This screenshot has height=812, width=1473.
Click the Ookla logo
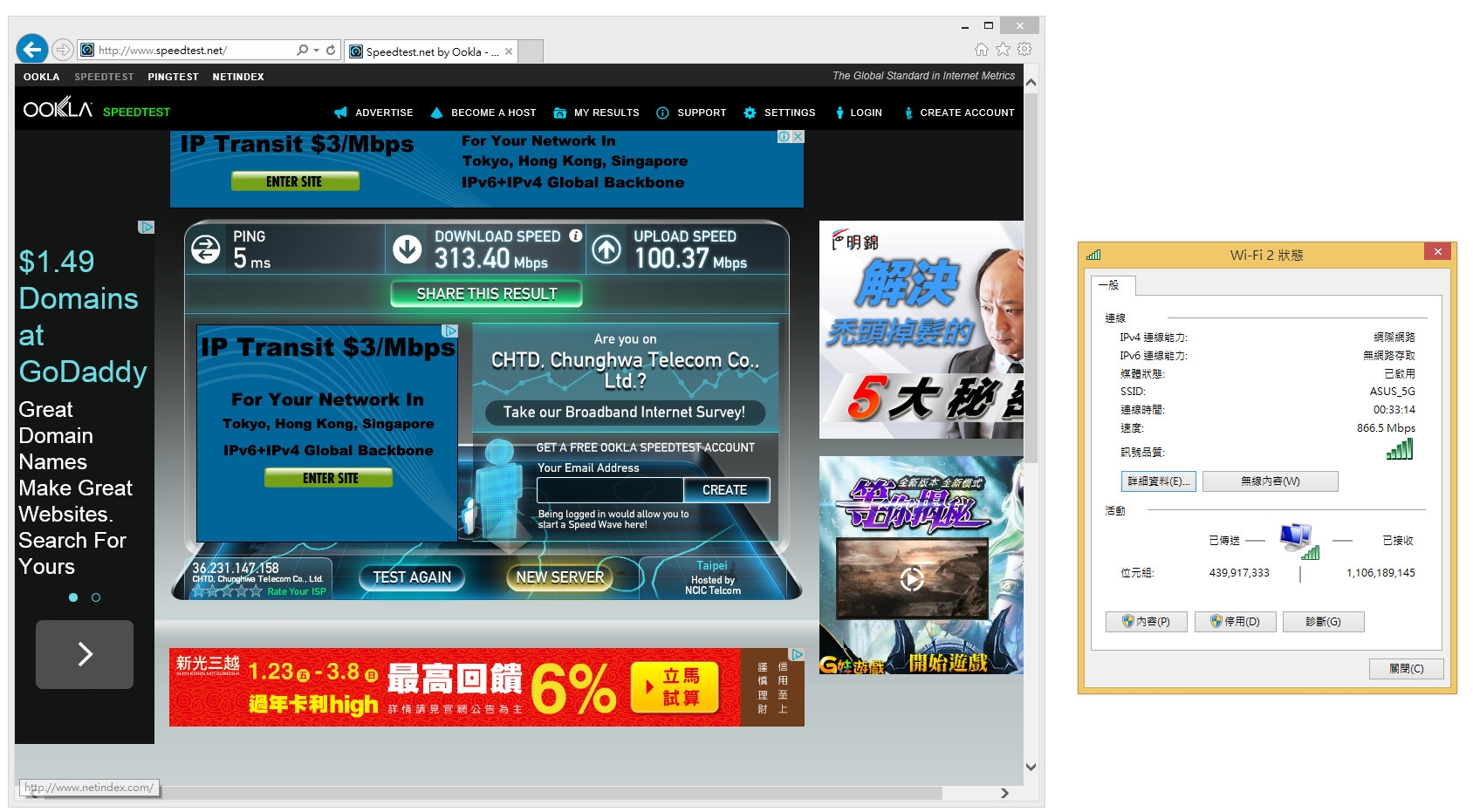point(58,109)
